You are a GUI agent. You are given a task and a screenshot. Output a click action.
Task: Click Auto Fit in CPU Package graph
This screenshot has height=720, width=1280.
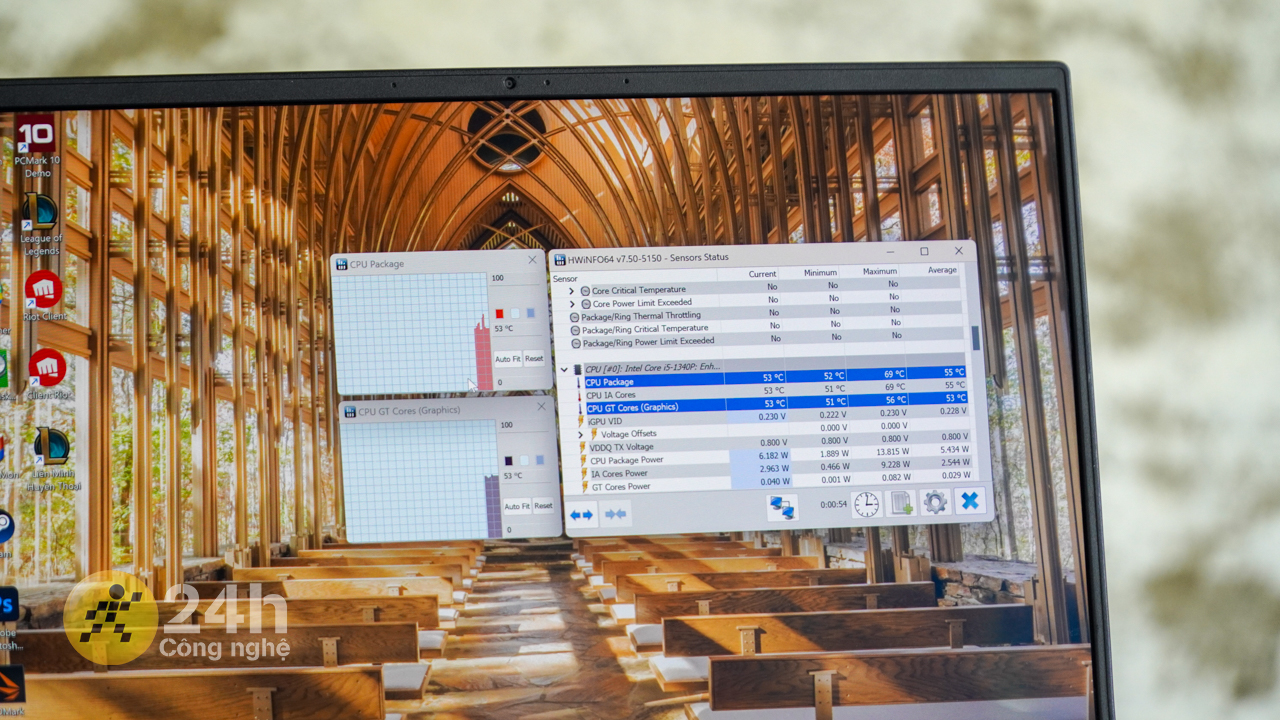point(507,359)
